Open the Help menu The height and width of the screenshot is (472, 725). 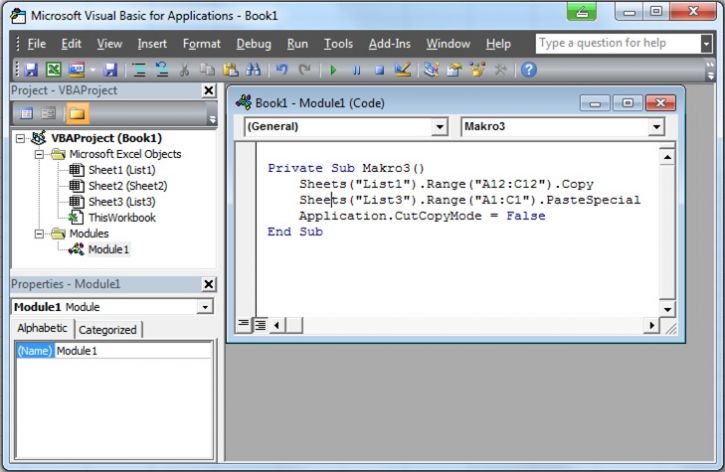[x=498, y=44]
